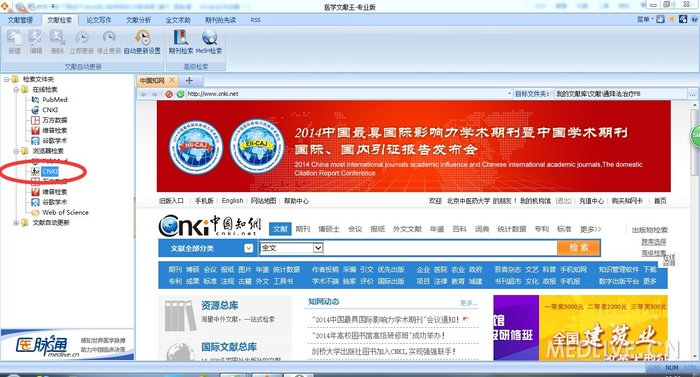Viewport: 700px width, 377px height.
Task: Click the red stop-loading icon beside address bar
Action: tap(169, 94)
